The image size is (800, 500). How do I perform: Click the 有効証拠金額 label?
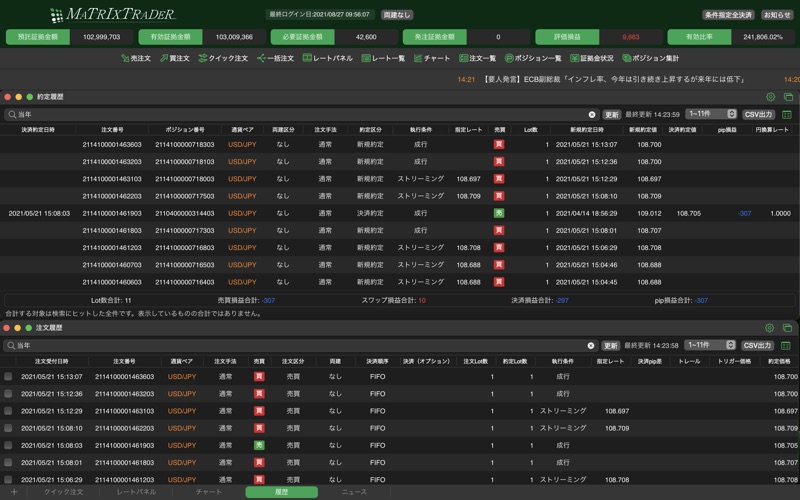(x=170, y=37)
